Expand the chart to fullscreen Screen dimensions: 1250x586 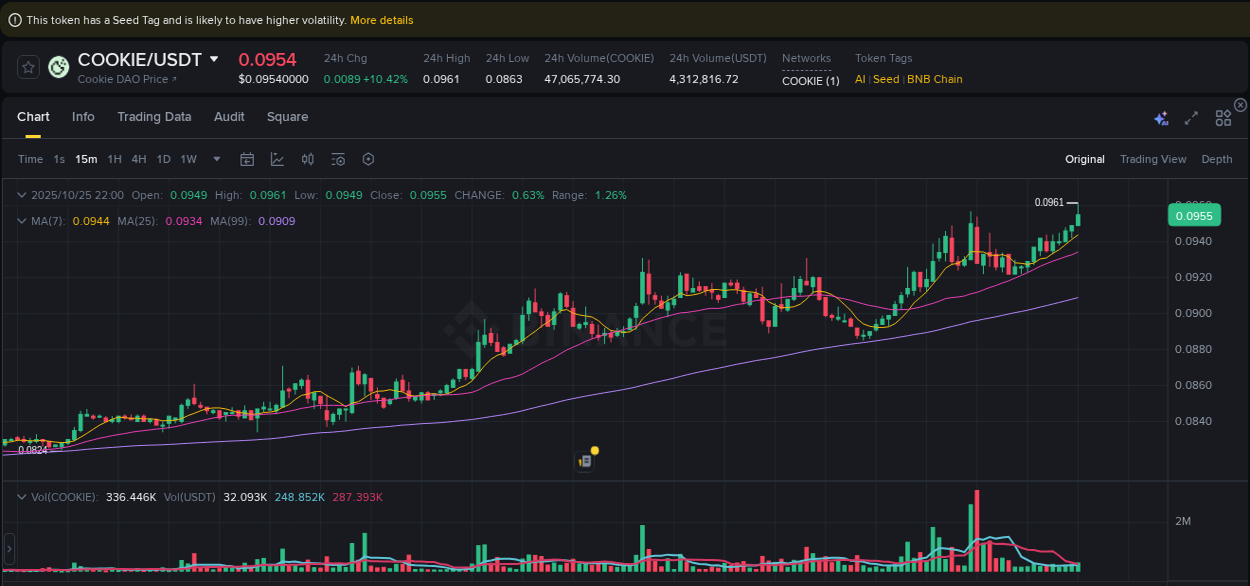(x=1191, y=117)
